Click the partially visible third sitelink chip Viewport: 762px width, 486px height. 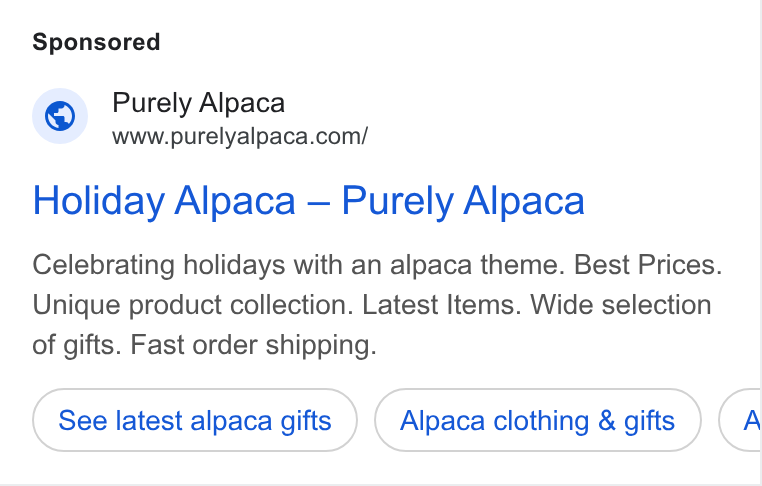pos(740,420)
